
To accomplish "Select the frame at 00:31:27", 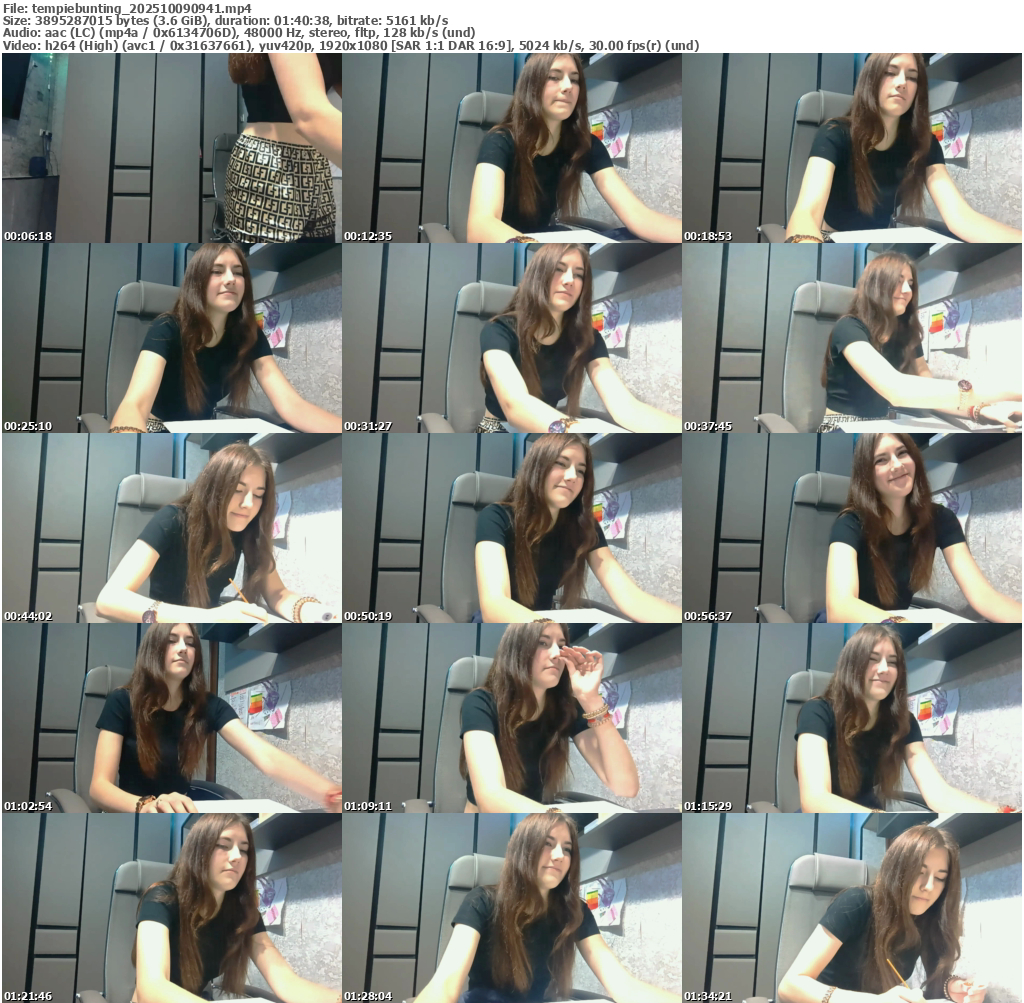I will coord(512,338).
